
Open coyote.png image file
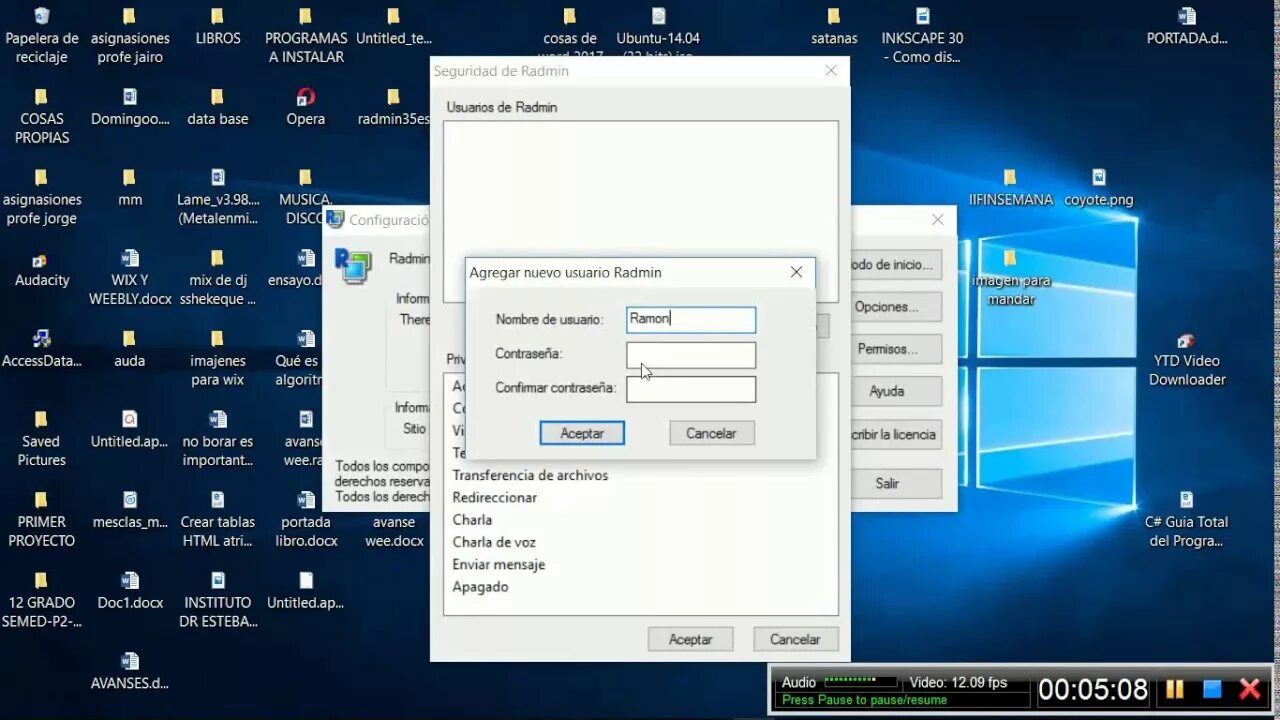click(1098, 189)
